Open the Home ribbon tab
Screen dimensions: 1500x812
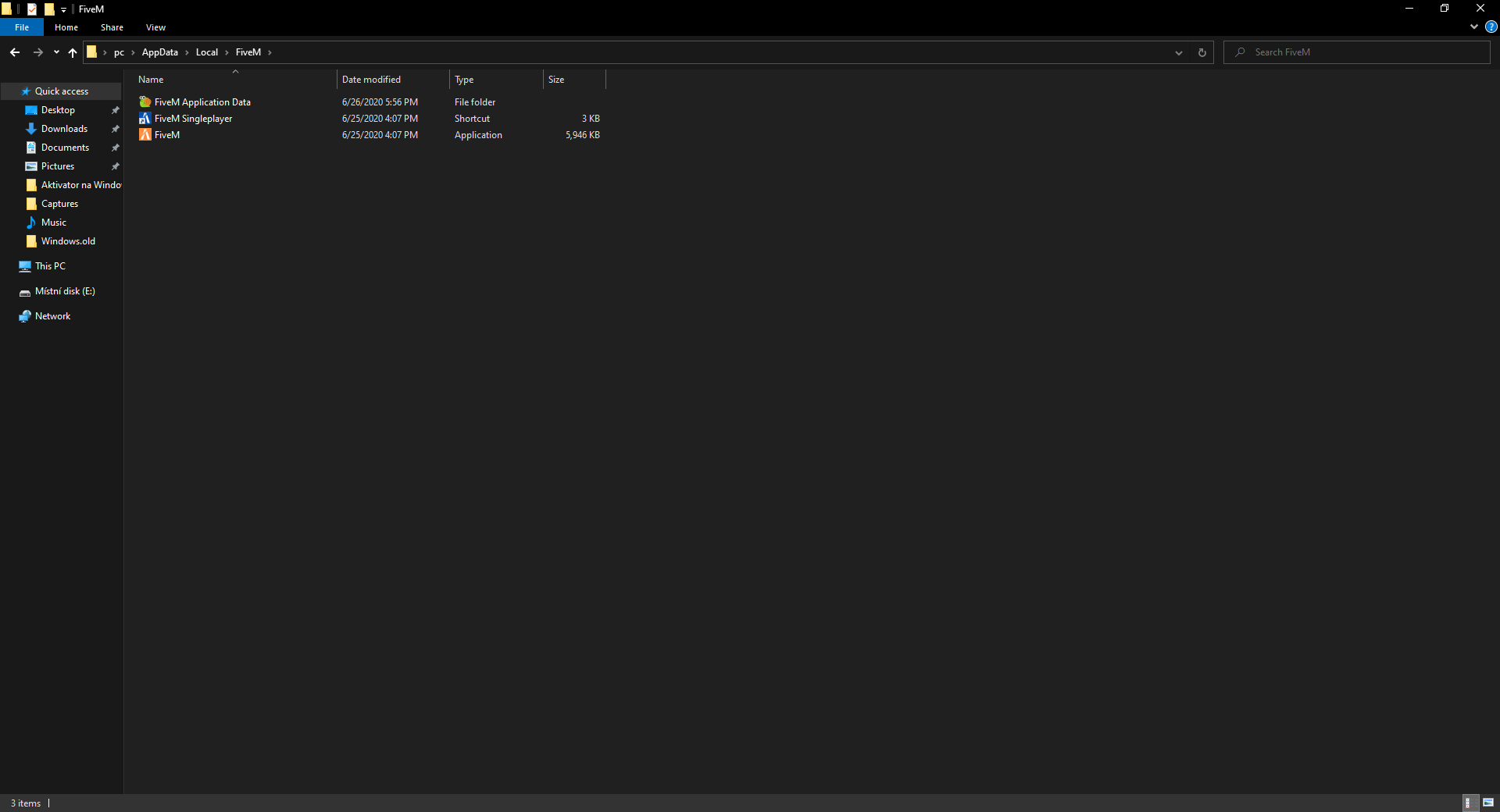point(66,27)
